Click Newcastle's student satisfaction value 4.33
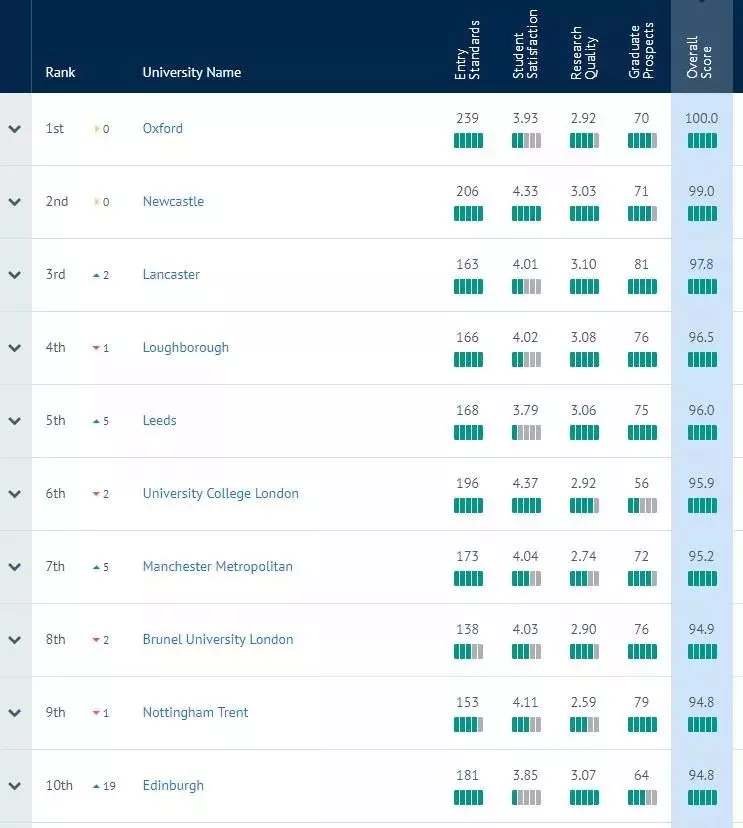Image resolution: width=743 pixels, height=828 pixels. click(x=525, y=191)
